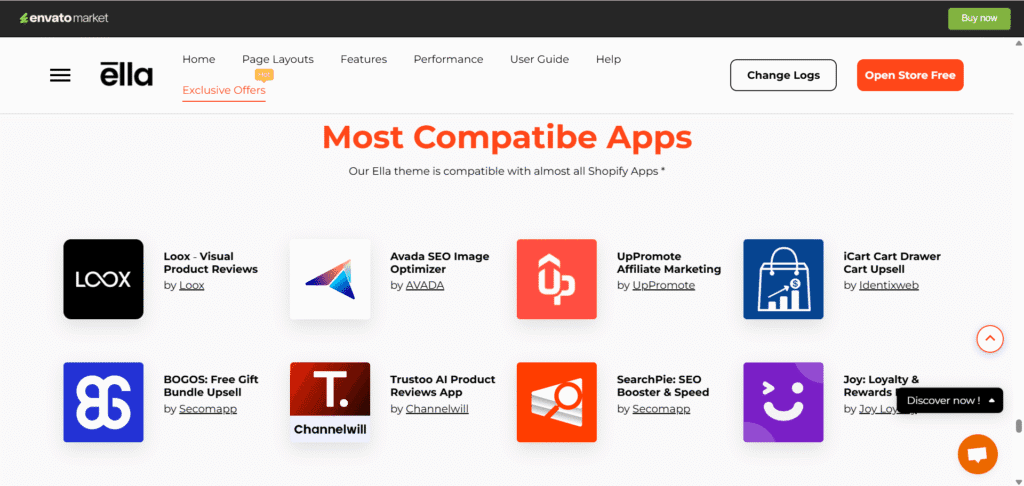Open the hamburger menu icon
Viewport: 1024px width, 486px height.
[60, 75]
